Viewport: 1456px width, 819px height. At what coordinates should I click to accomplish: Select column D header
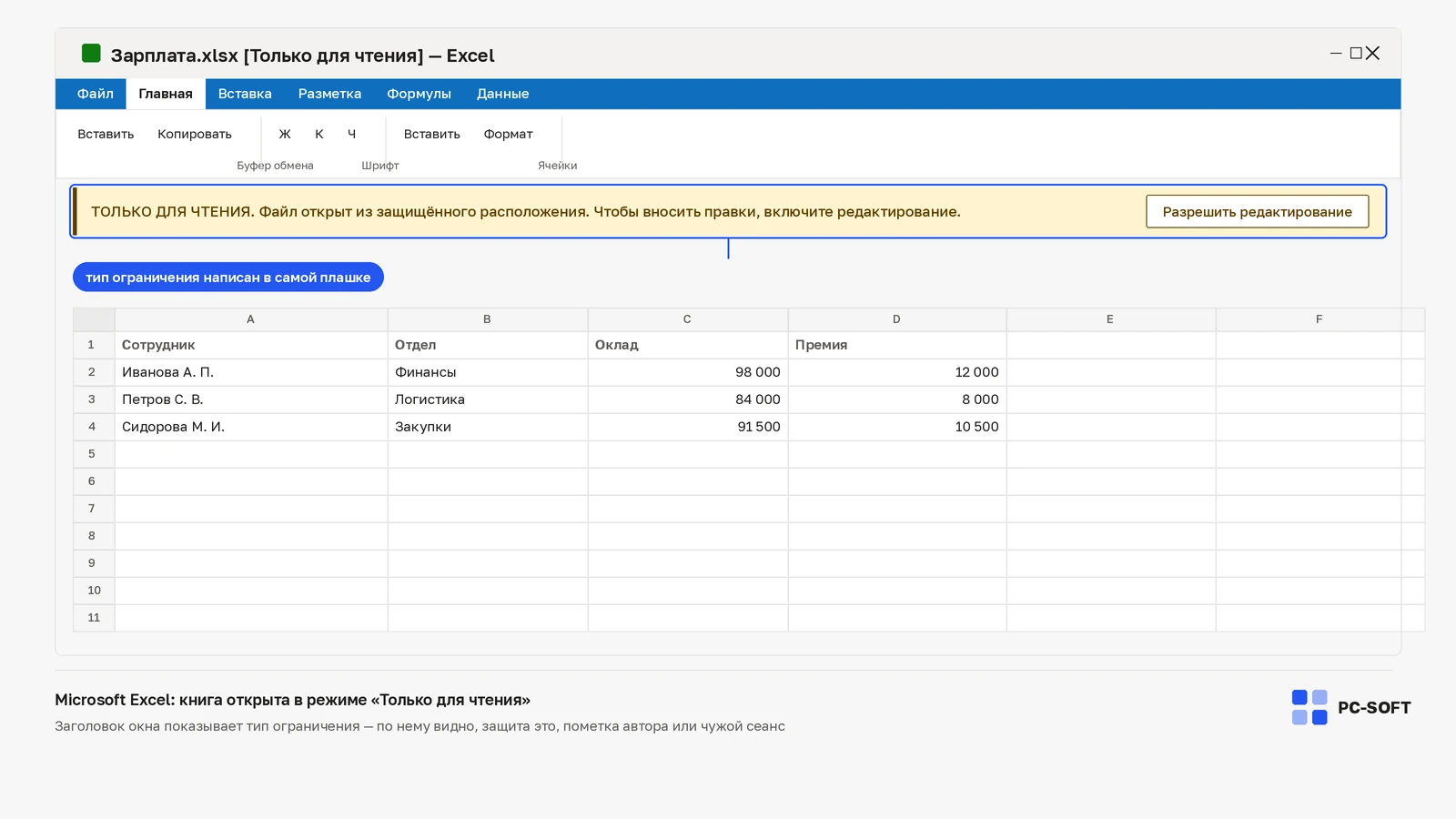tap(897, 319)
